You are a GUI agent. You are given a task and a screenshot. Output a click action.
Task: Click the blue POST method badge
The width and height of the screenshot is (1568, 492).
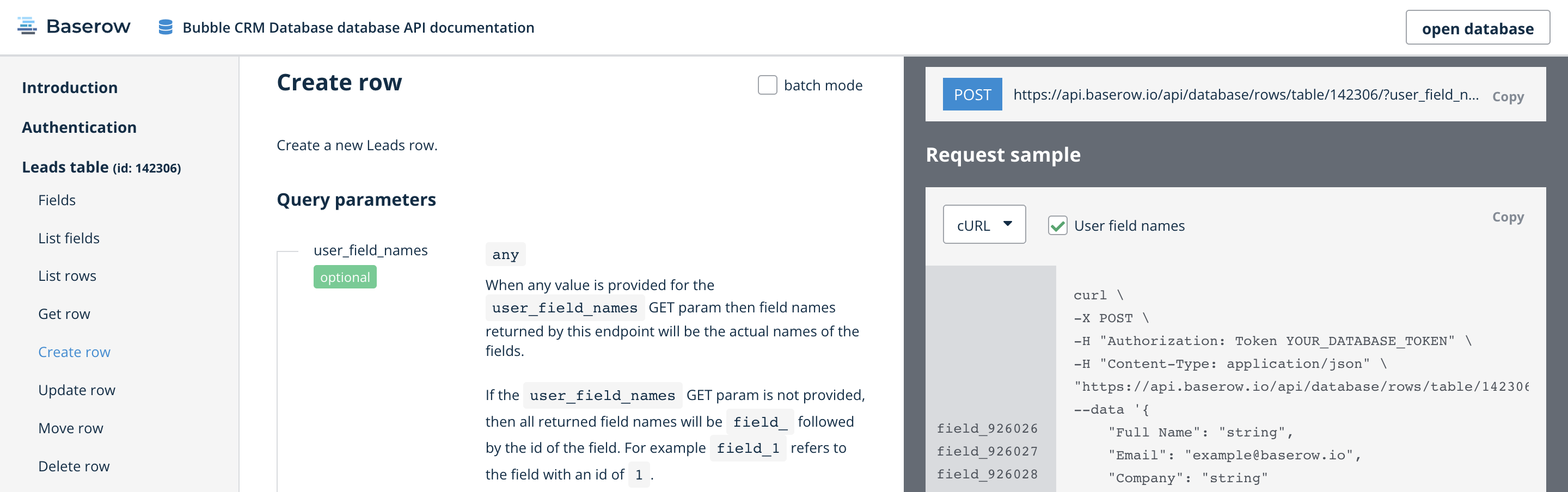pyautogui.click(x=971, y=95)
